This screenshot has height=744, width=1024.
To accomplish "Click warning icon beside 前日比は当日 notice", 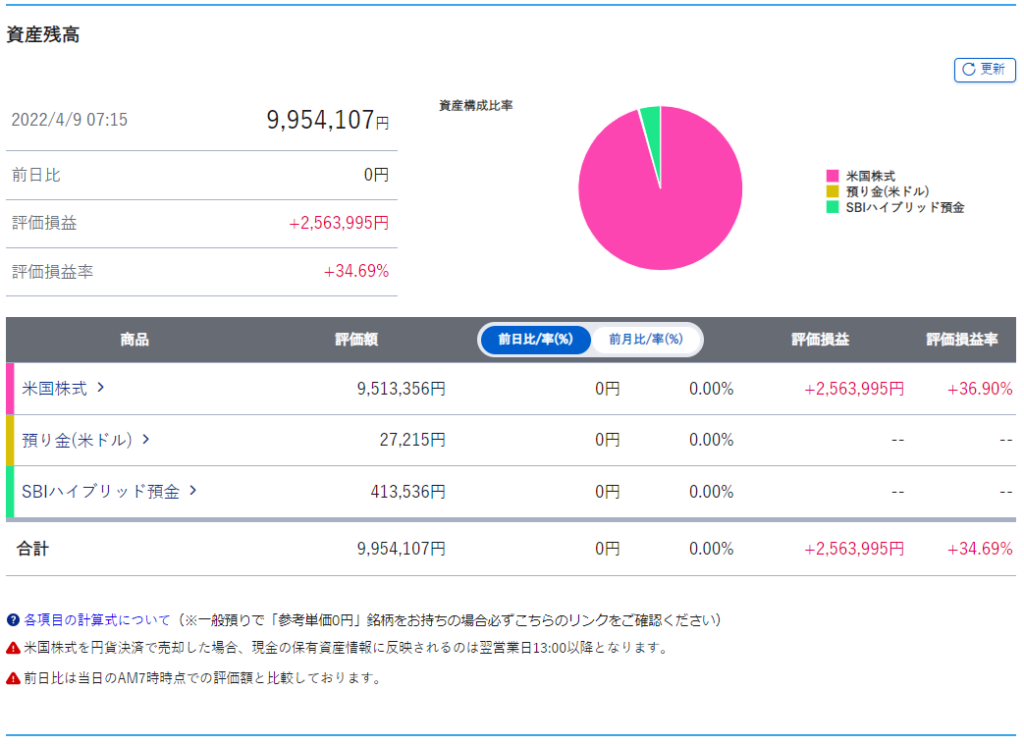I will (13, 678).
